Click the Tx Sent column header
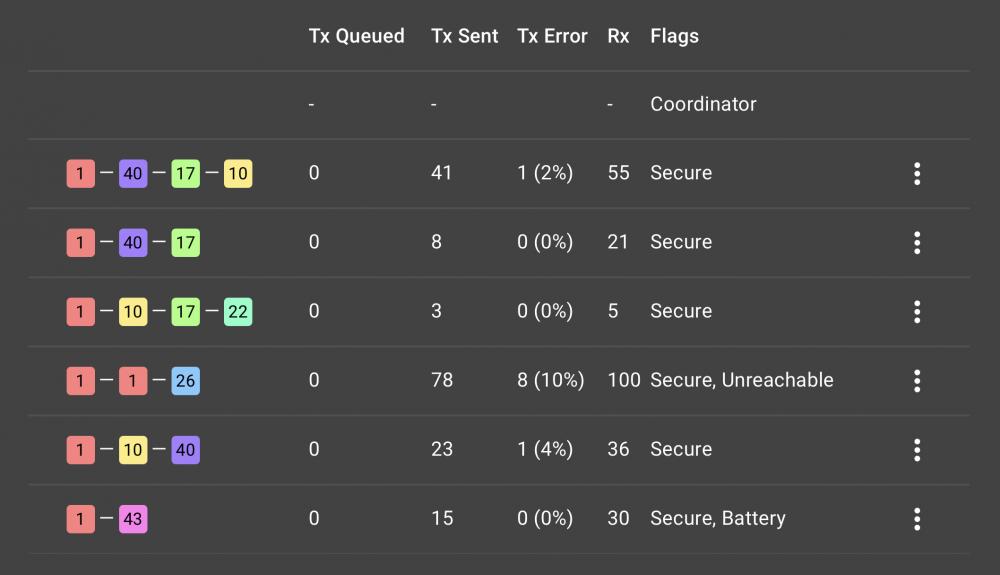The image size is (1000, 575). click(x=464, y=36)
